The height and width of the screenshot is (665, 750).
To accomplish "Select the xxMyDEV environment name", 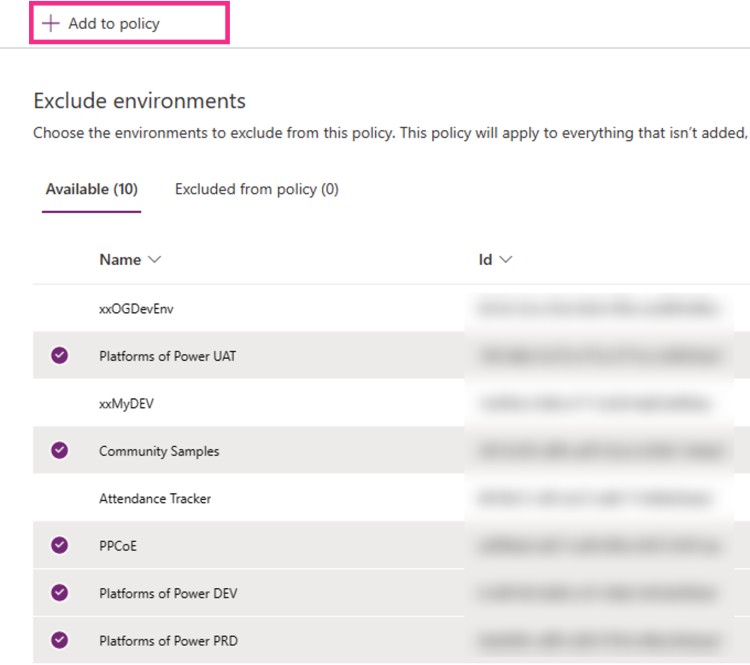I will pos(126,404).
